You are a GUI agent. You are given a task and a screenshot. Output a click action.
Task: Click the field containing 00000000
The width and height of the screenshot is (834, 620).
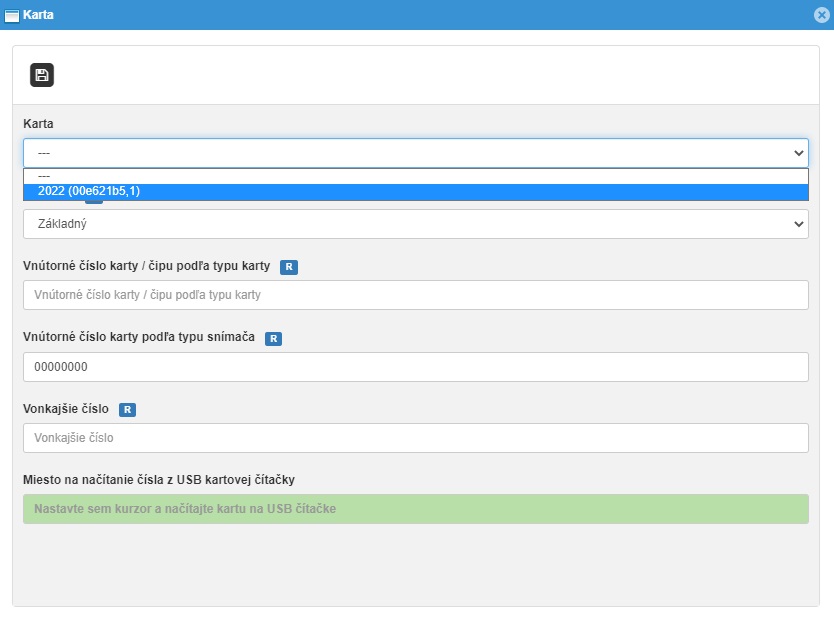coord(415,367)
